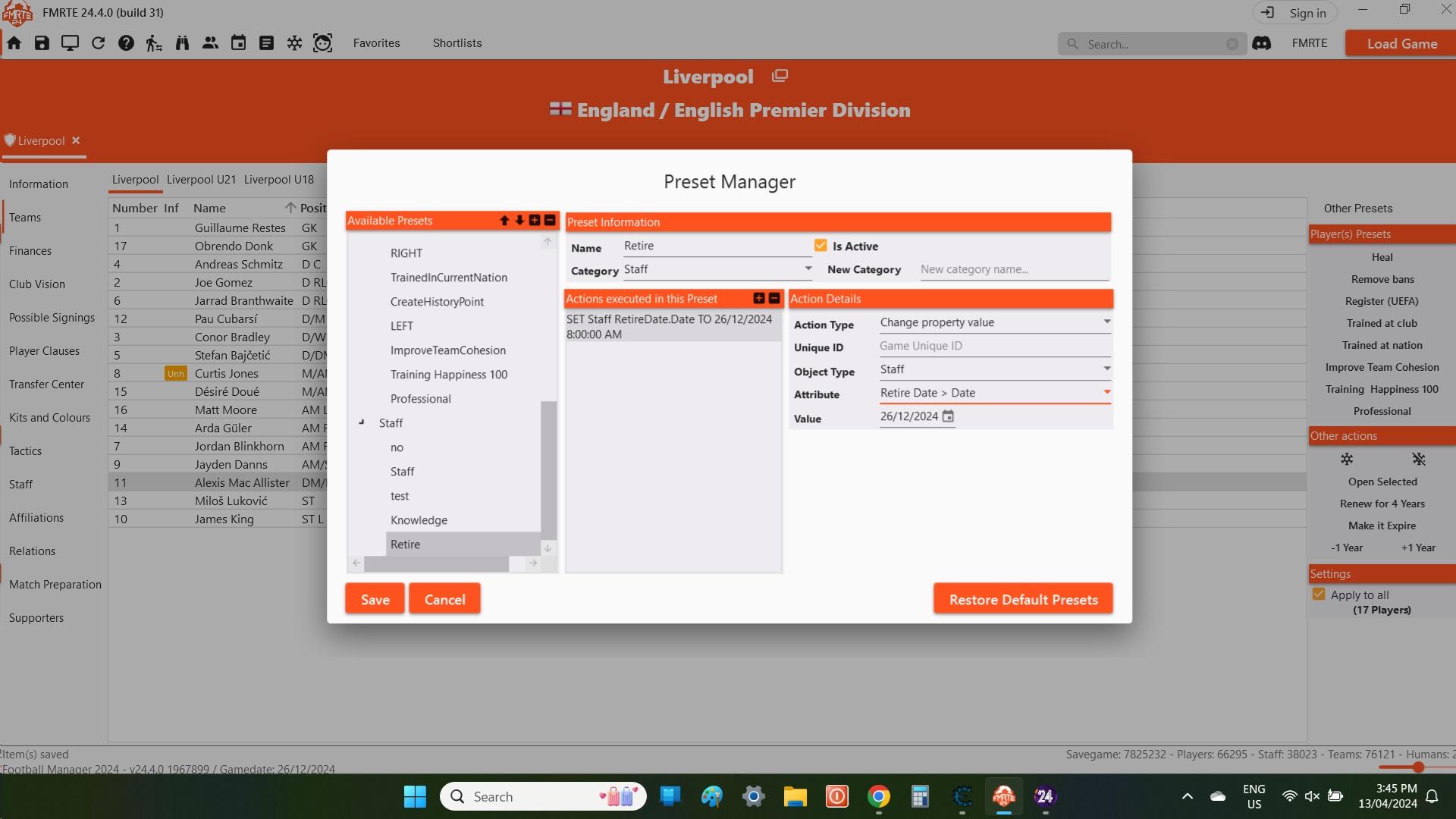1456x819 pixels.
Task: Click the Save button in Preset Manager
Action: pyautogui.click(x=375, y=599)
